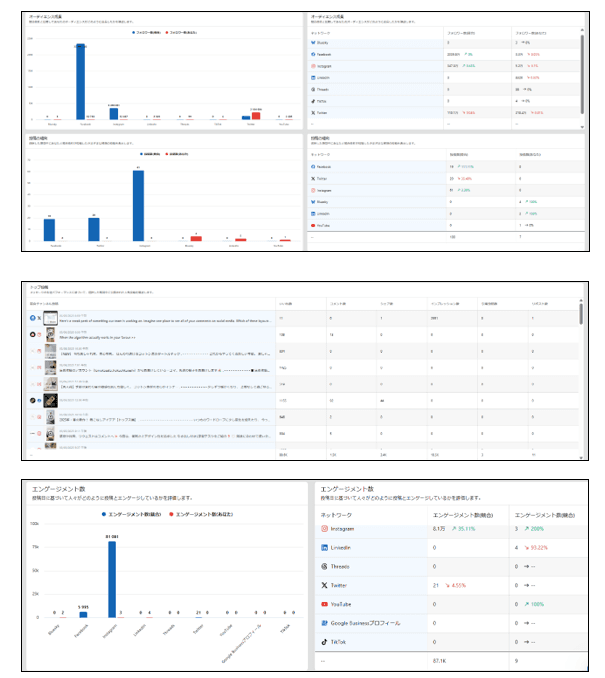Toggle the blue follower series in audience chart legend
Image resolution: width=605 pixels, height=678 pixels.
click(150, 30)
